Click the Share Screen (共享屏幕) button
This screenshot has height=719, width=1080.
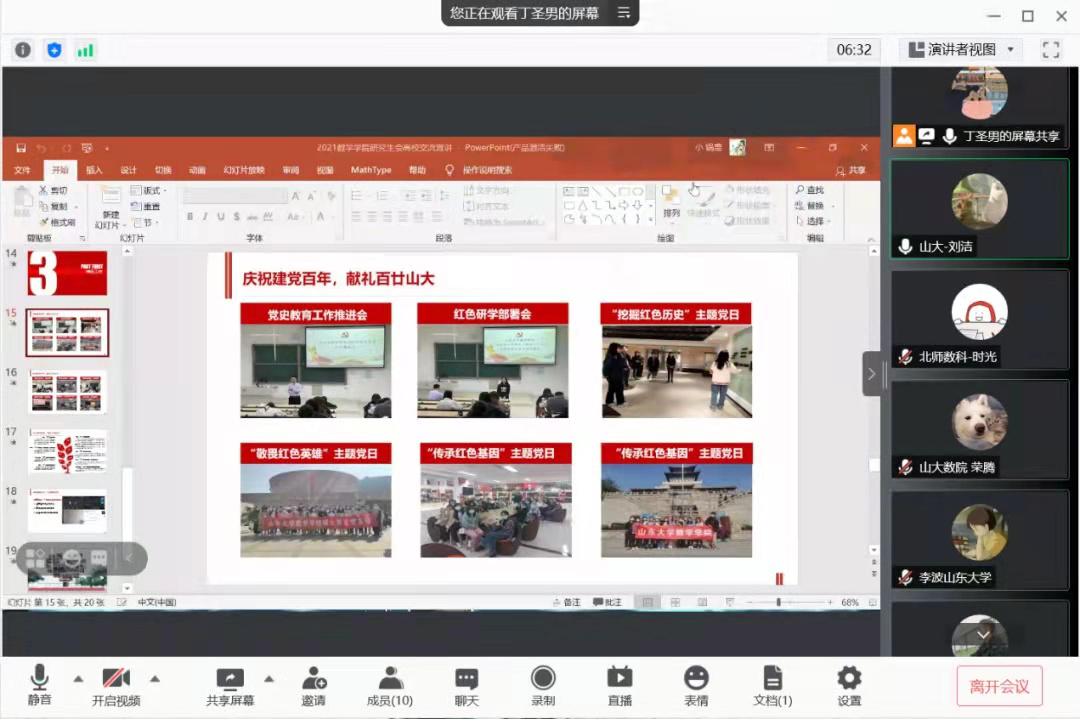pos(230,685)
